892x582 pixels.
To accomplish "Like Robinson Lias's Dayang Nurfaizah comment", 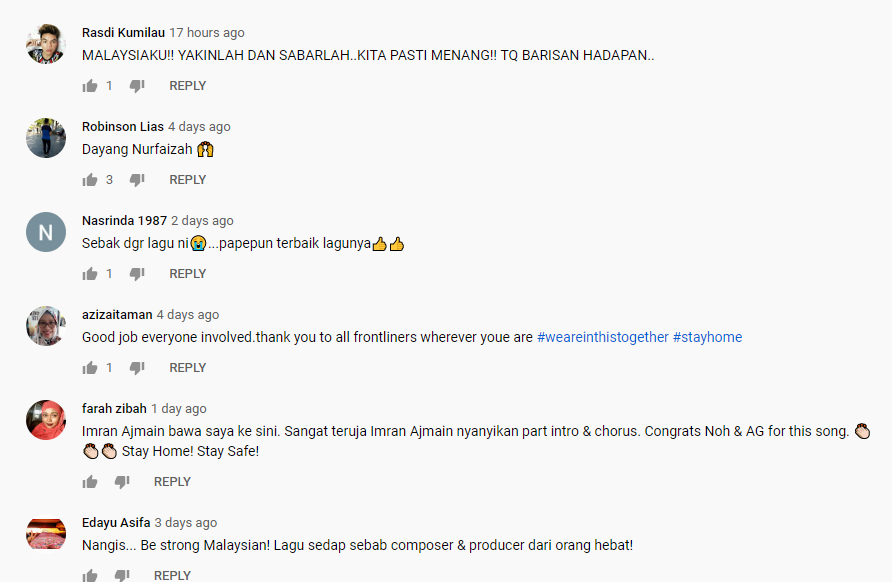I will [90, 180].
